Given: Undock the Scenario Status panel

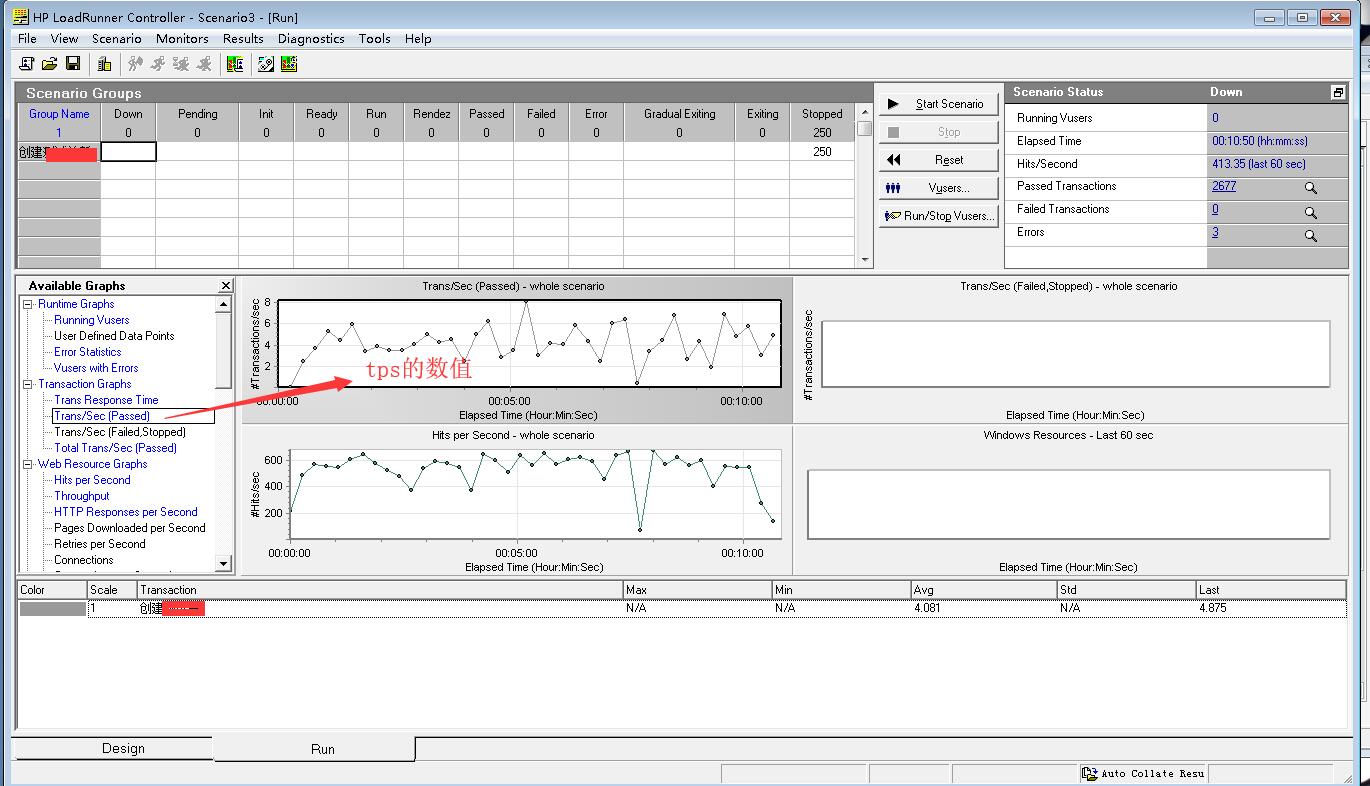Looking at the screenshot, I should [1338, 92].
